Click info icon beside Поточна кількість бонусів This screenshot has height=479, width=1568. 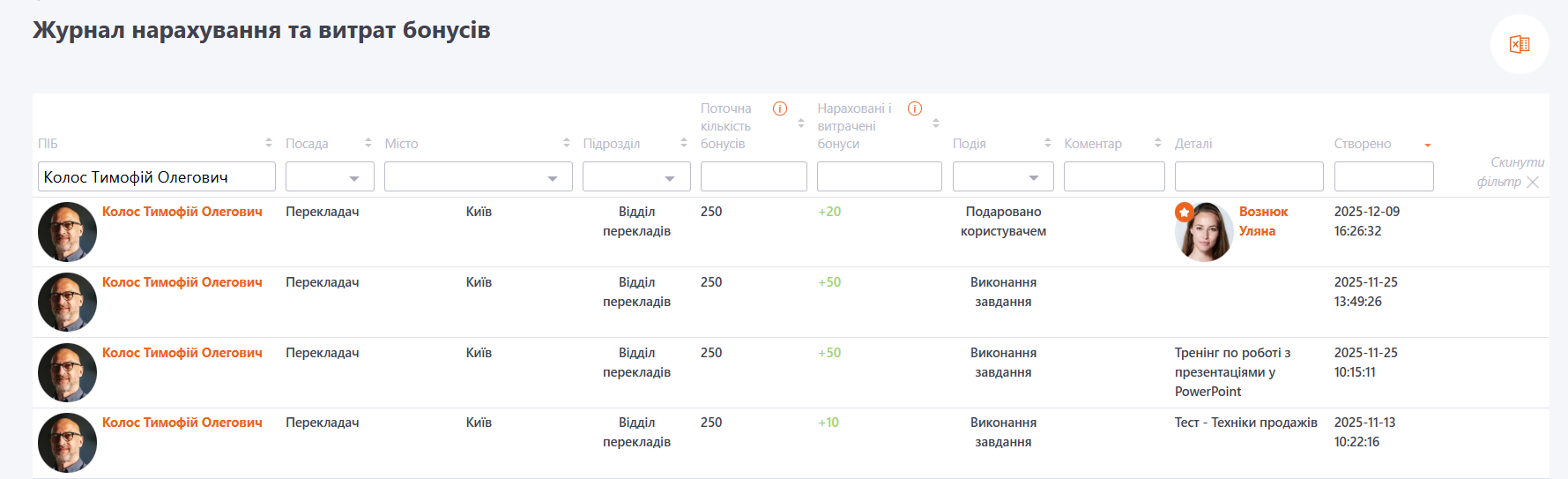click(779, 109)
